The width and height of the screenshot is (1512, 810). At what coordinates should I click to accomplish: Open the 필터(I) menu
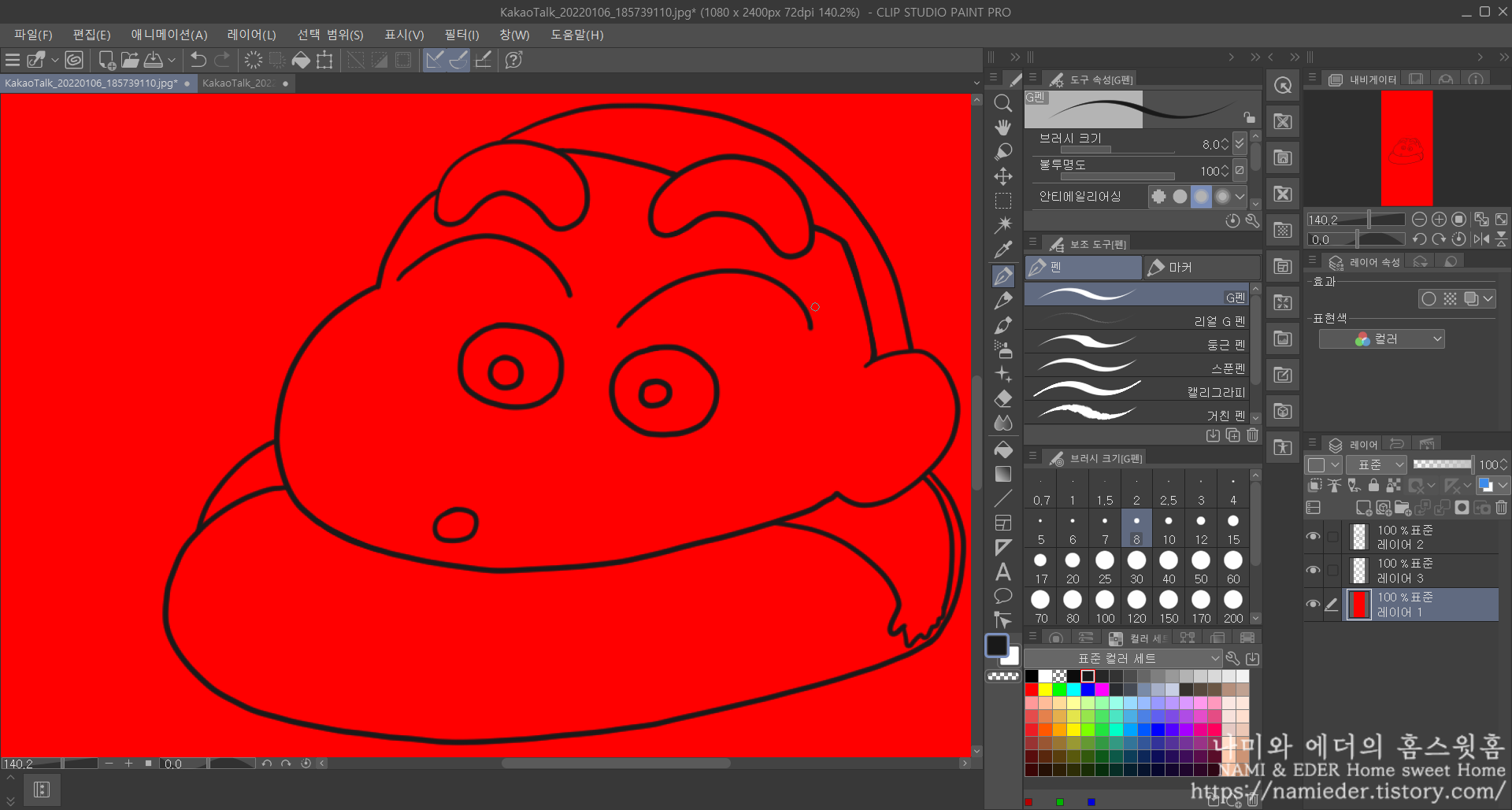pyautogui.click(x=461, y=35)
